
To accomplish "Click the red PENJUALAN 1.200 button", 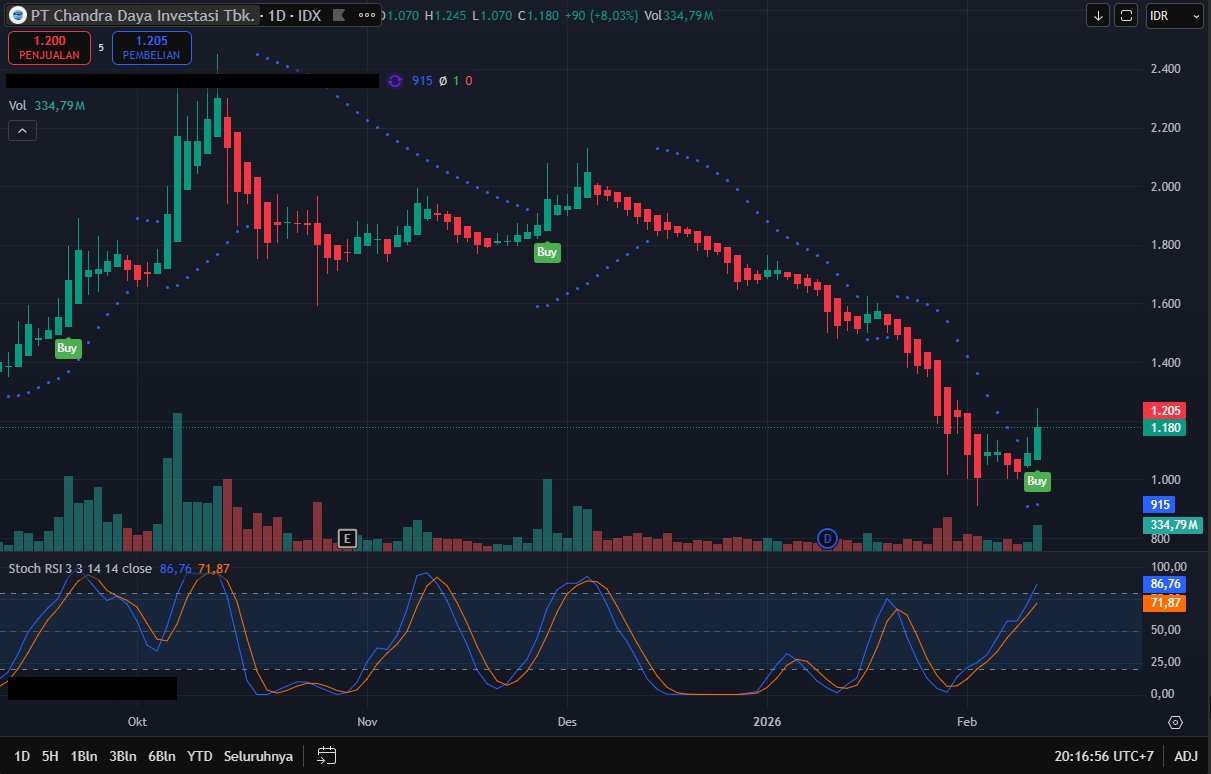I will tap(49, 47).
